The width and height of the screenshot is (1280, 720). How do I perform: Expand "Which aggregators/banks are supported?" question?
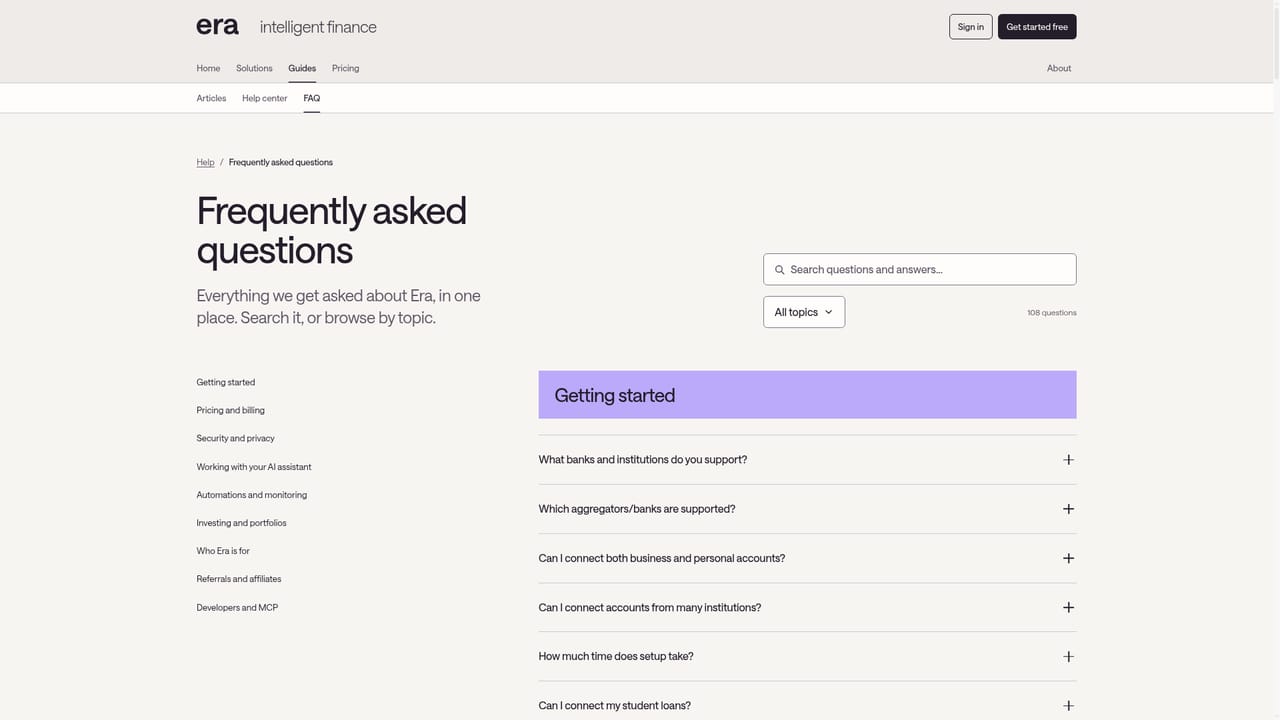807,509
